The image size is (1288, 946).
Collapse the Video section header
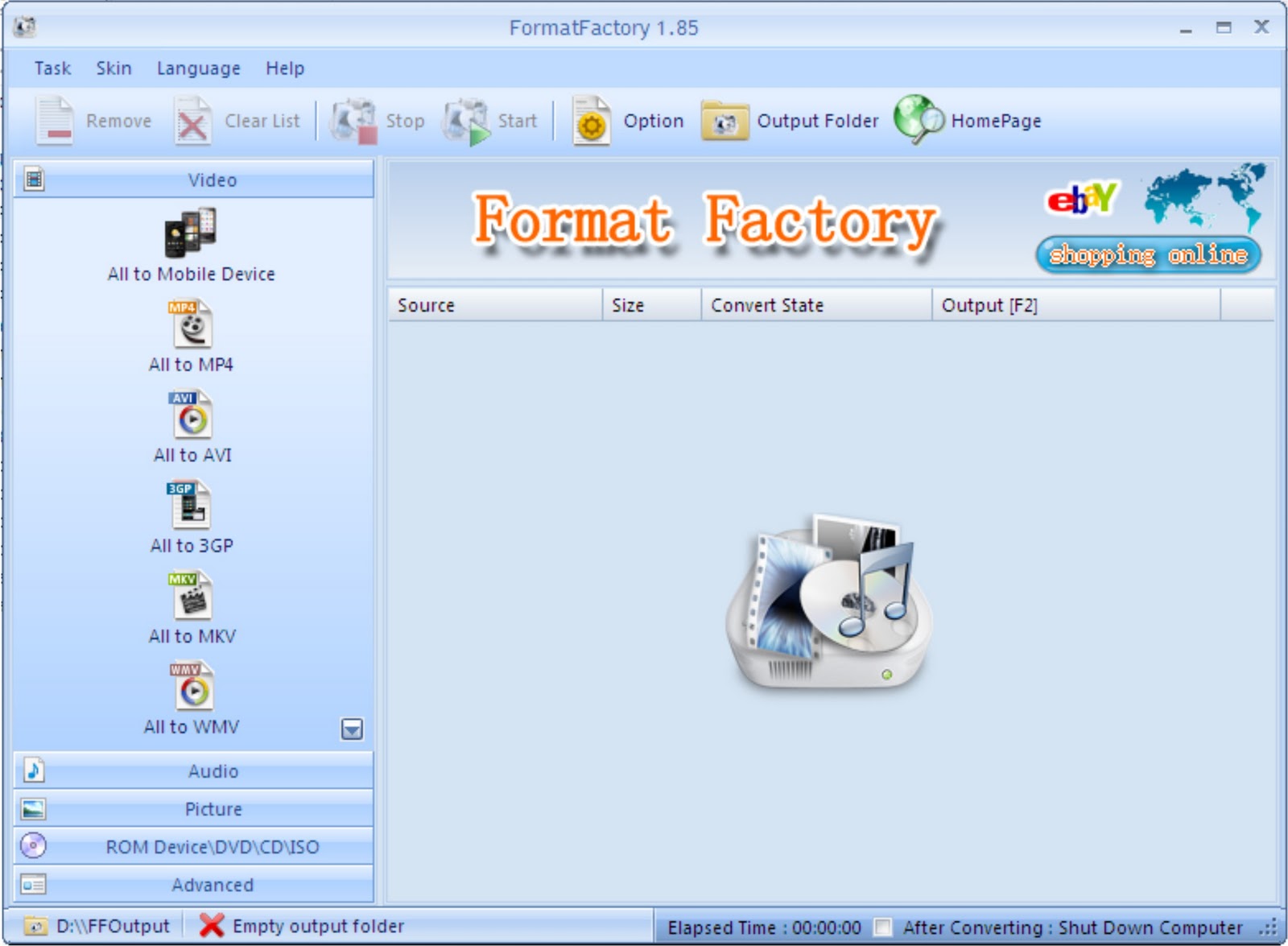(193, 180)
